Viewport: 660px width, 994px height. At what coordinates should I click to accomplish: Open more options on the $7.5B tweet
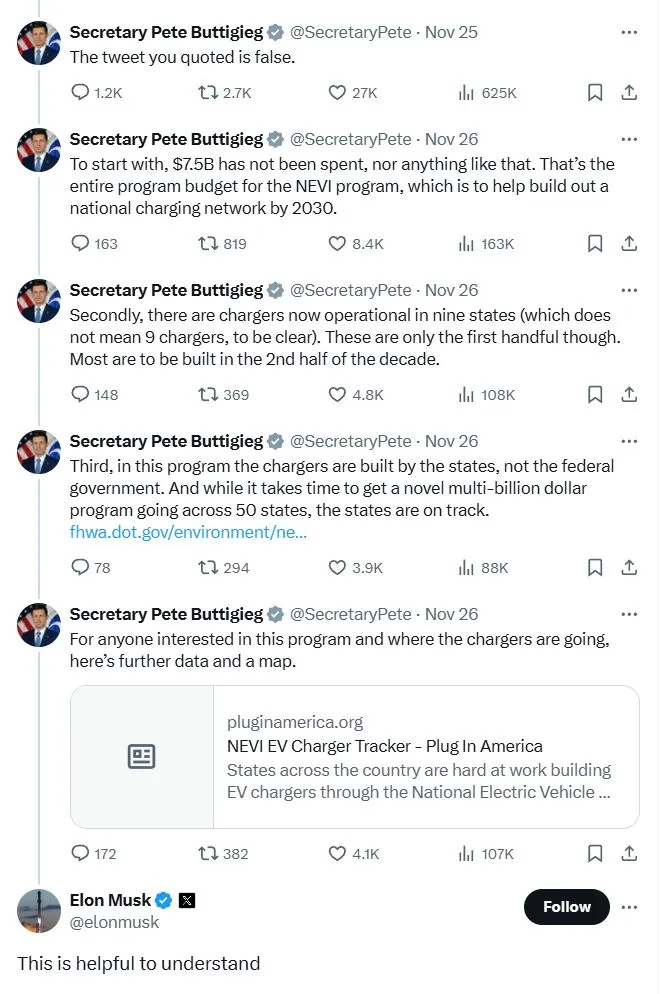[x=629, y=139]
